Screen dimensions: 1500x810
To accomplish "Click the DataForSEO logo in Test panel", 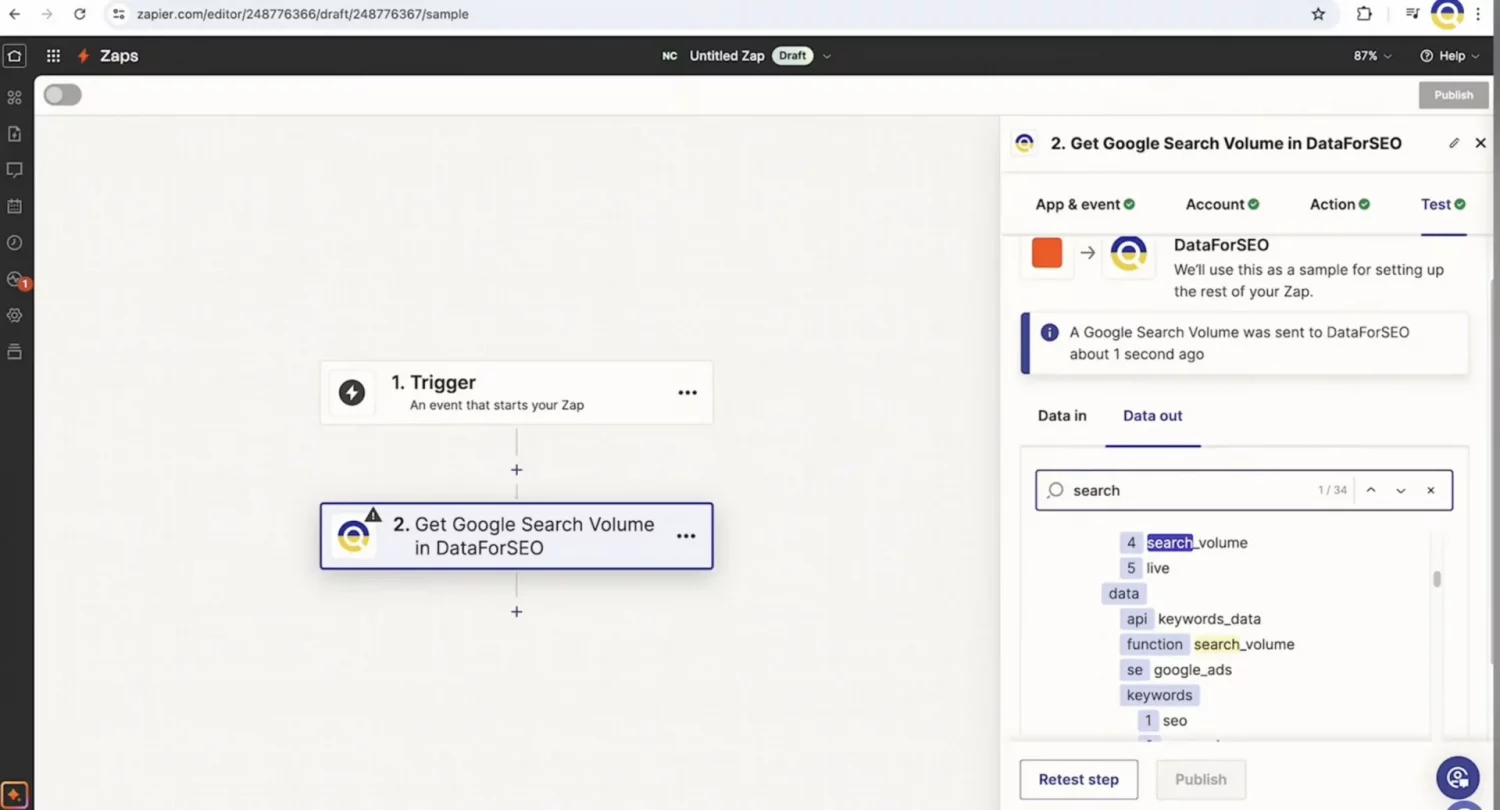I will click(1128, 253).
